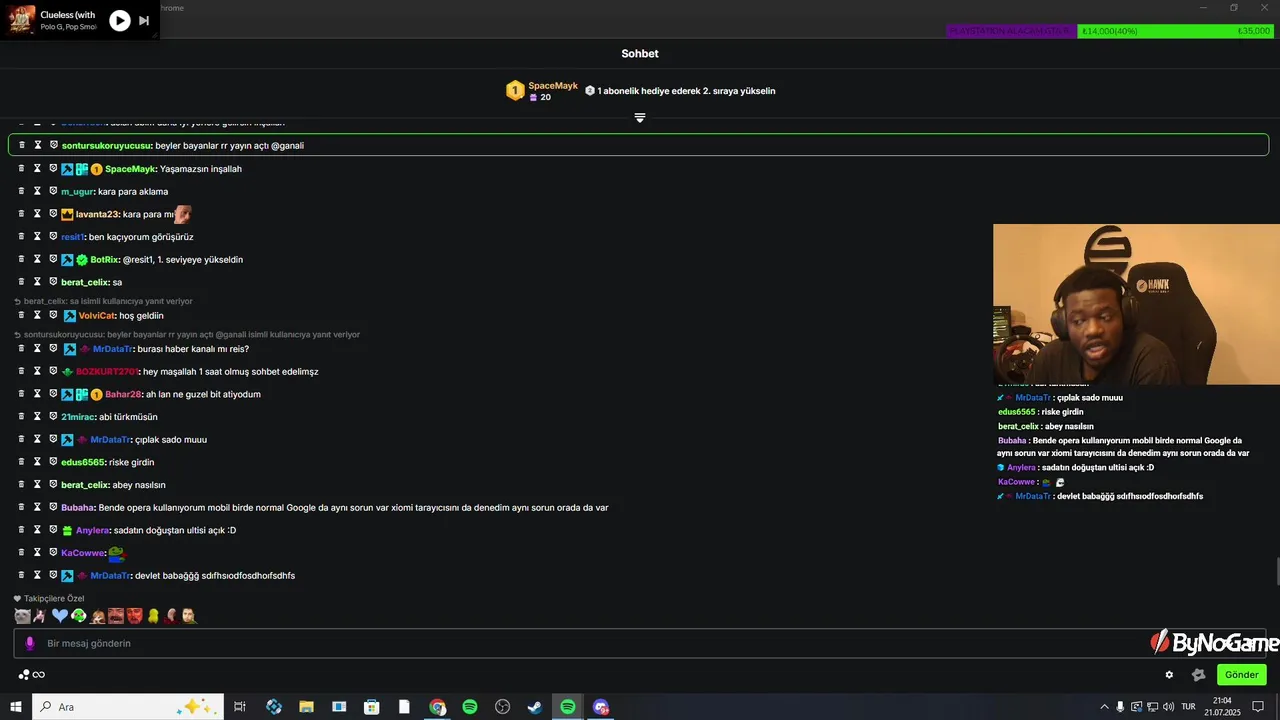Screen dimensions: 1280x720
Task: Open SpaceMayk's username in chat
Action: click(x=130, y=169)
